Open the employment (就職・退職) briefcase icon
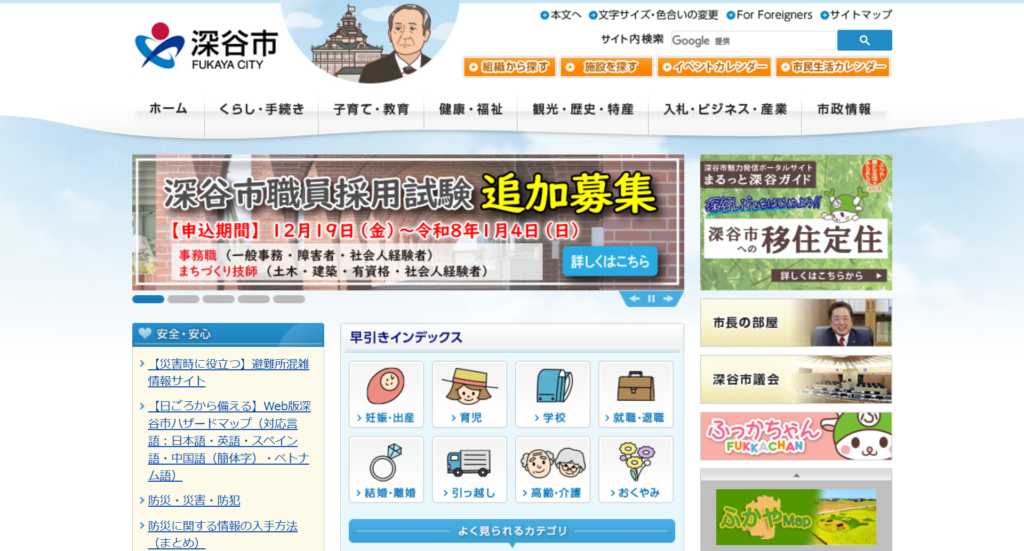 tap(635, 394)
